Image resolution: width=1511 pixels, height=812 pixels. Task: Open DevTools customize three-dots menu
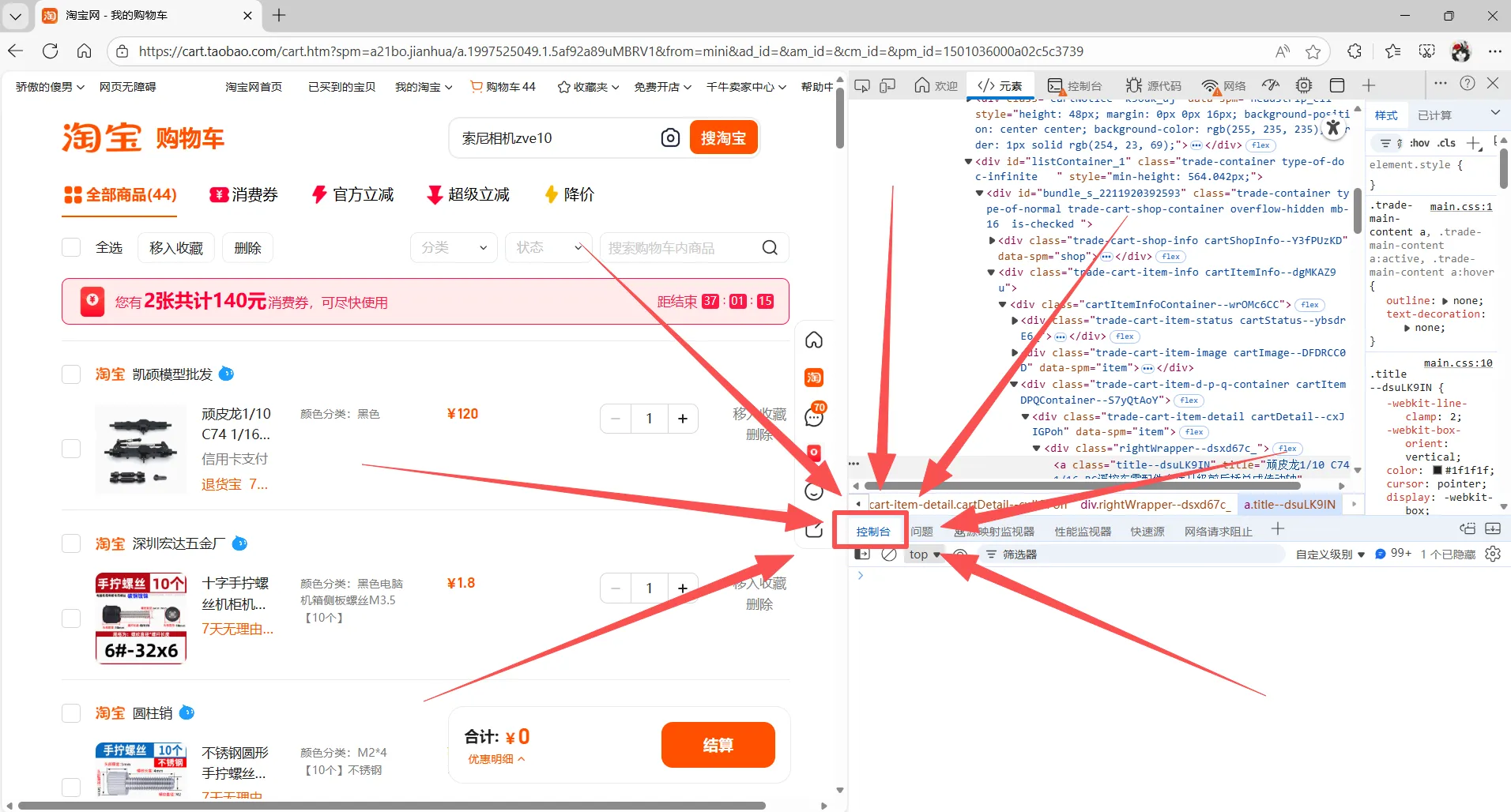pyautogui.click(x=1441, y=84)
